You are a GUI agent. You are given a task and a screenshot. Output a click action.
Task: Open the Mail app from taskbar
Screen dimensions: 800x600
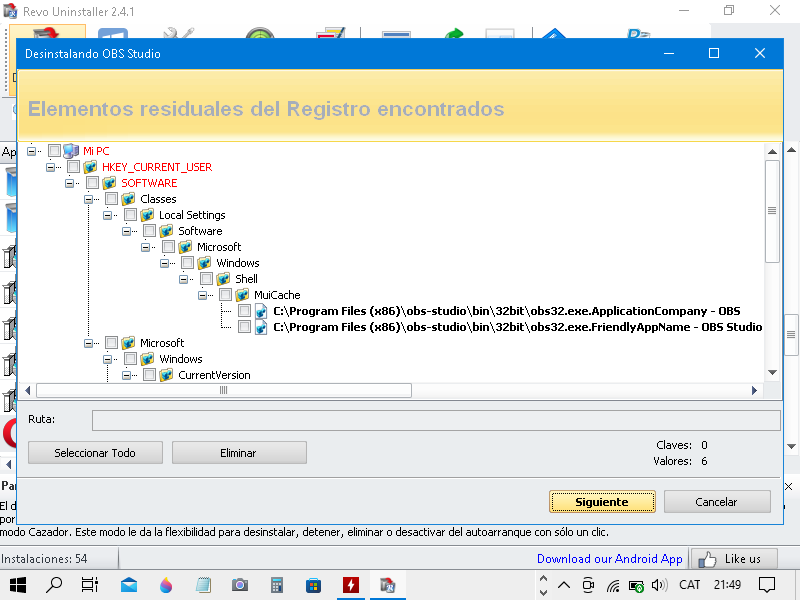[129, 585]
